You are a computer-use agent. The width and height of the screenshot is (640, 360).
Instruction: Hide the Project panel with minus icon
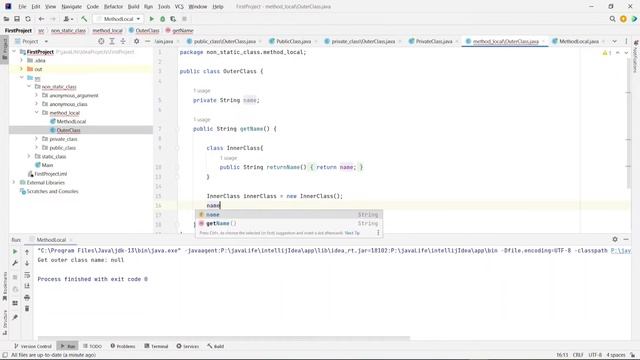(147, 41)
